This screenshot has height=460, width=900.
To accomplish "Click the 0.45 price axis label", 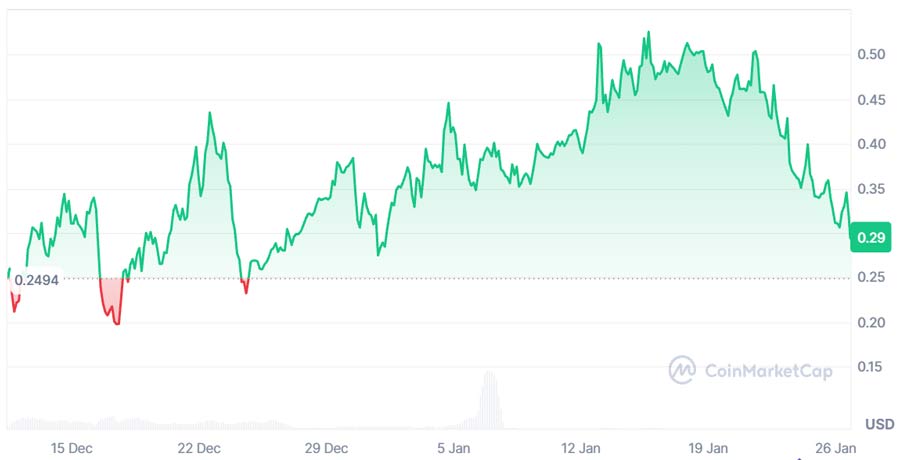I will coord(874,99).
